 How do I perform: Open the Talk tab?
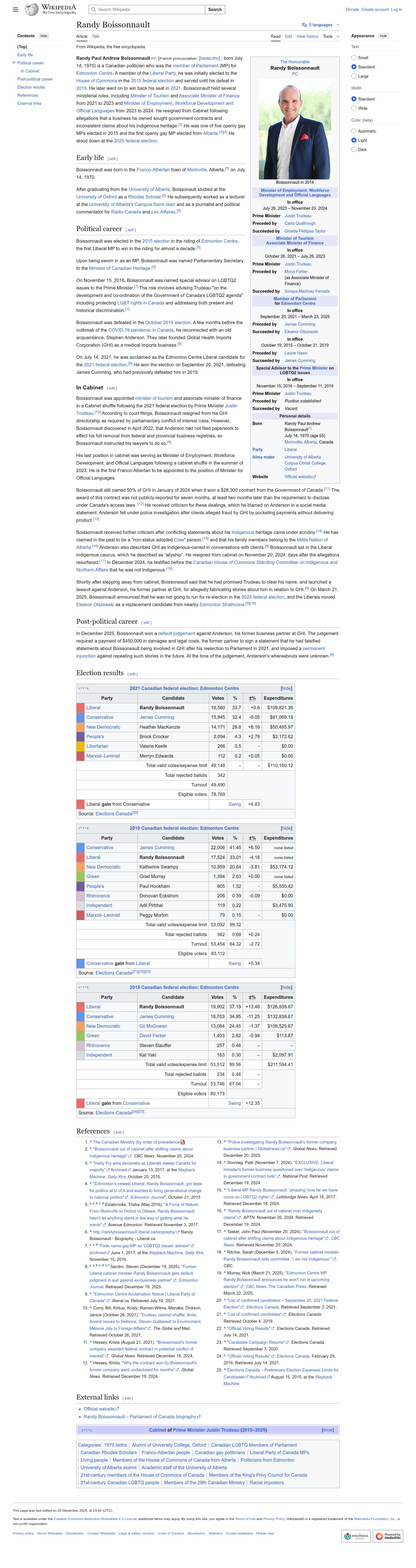96,36
